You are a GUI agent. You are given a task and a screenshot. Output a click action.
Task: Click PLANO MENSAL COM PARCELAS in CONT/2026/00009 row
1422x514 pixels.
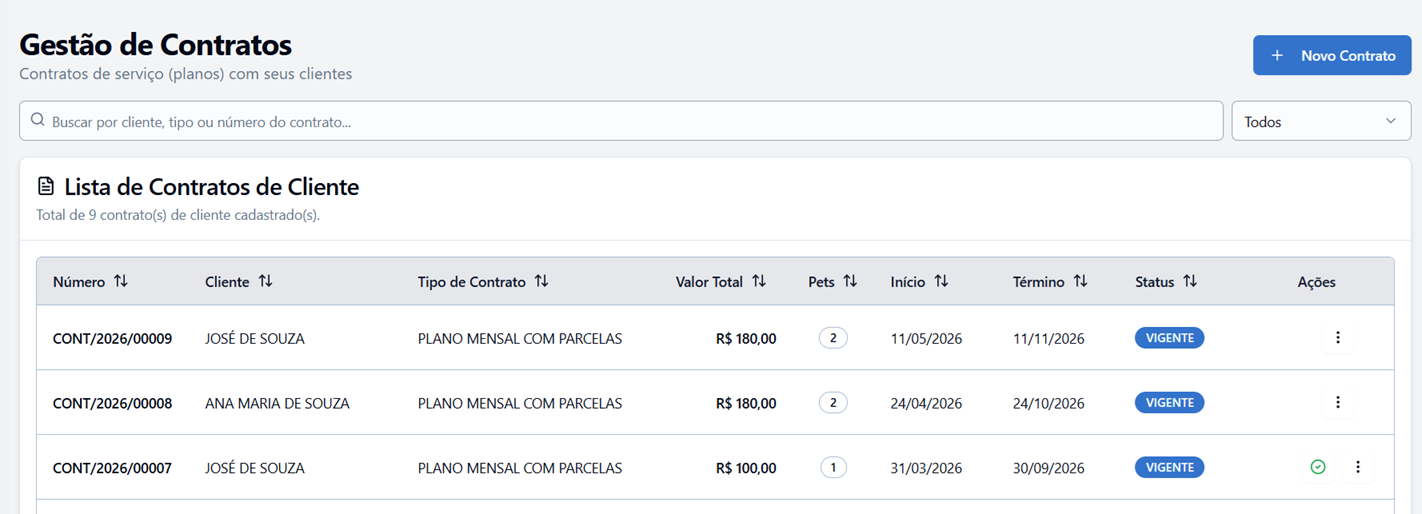[x=520, y=339]
